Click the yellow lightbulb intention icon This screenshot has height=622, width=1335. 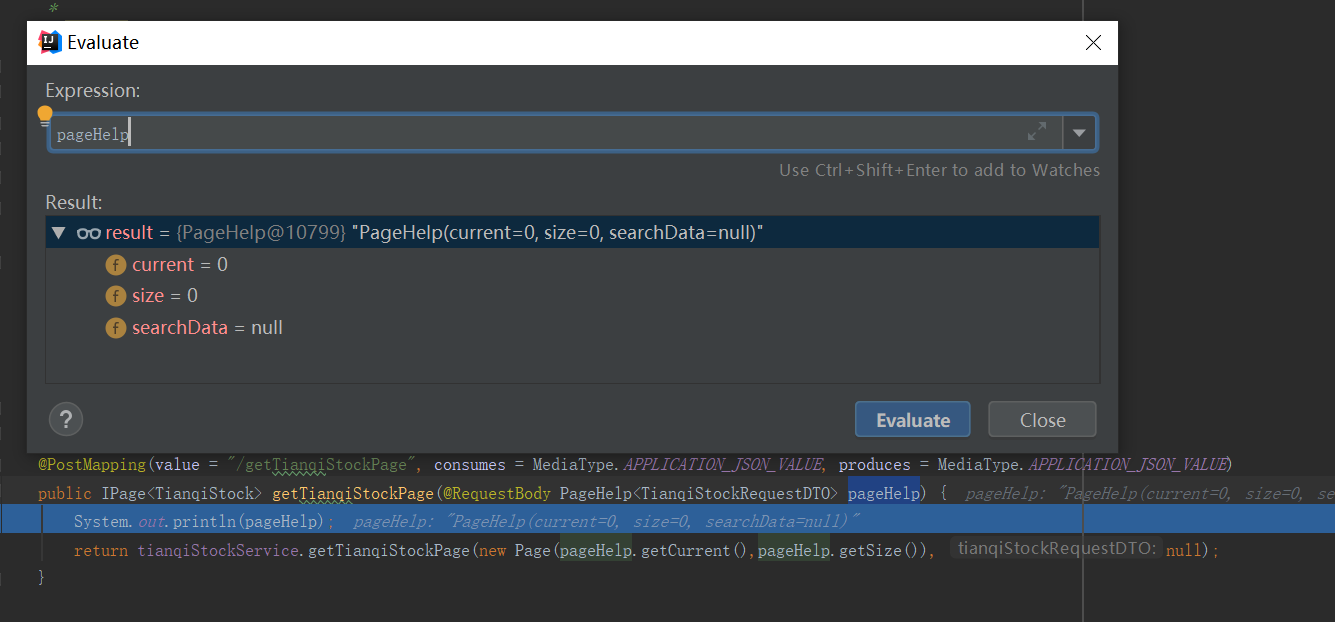pyautogui.click(x=45, y=116)
